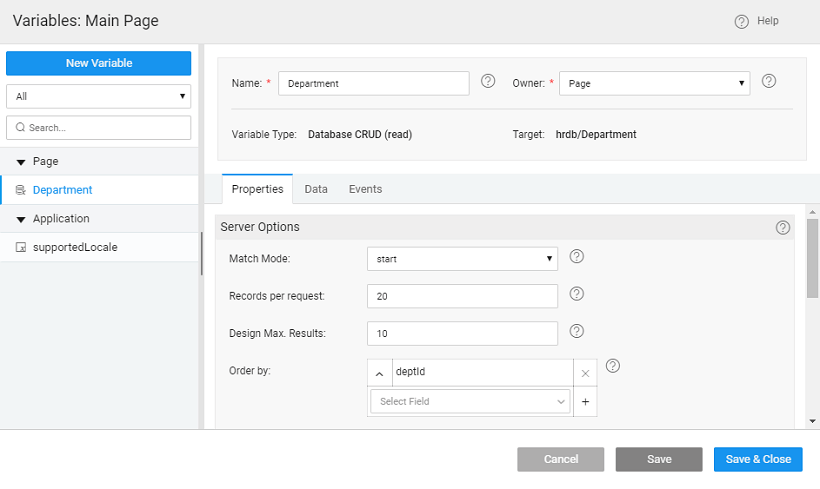Collapse the Page tree group
Viewport: 820px width, 489px height.
point(20,162)
